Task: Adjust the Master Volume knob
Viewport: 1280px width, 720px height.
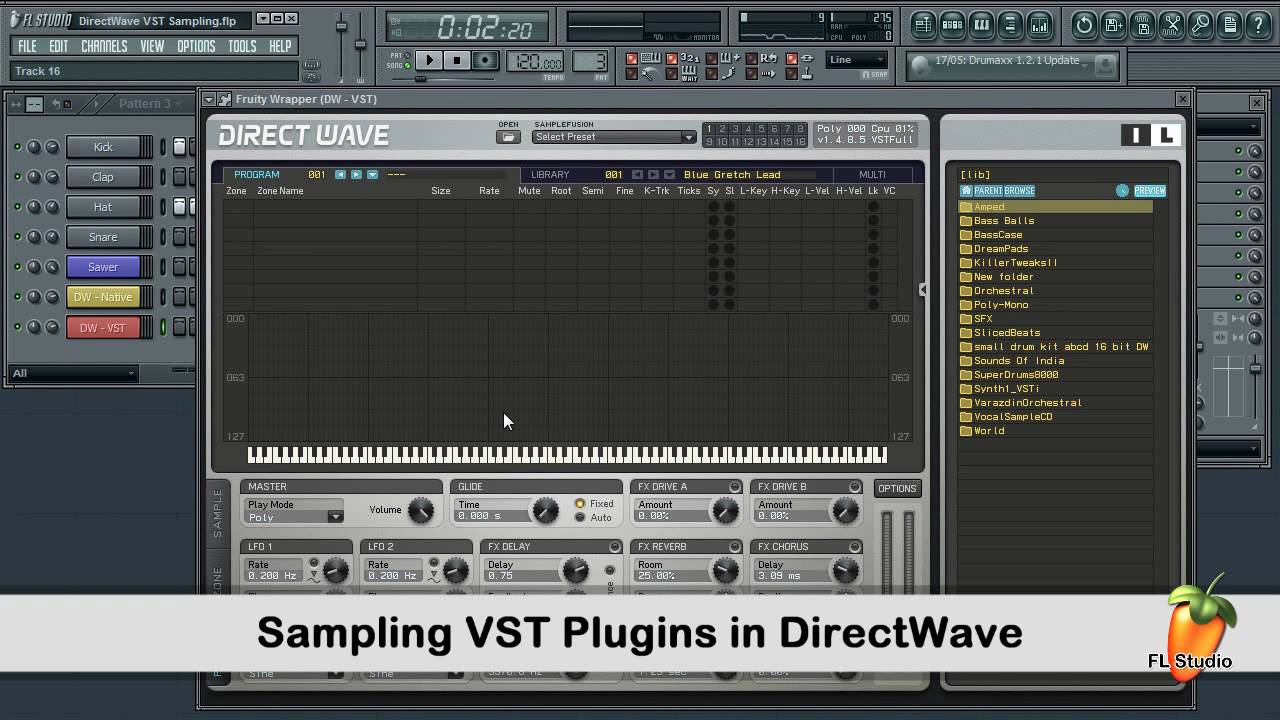Action: tap(421, 511)
